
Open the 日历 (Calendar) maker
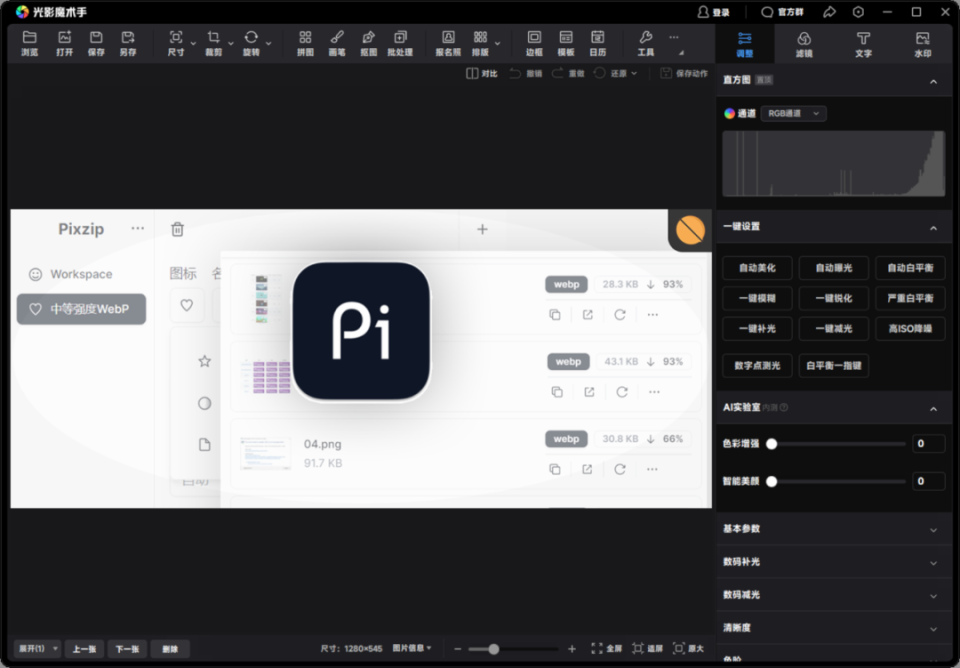click(x=597, y=43)
